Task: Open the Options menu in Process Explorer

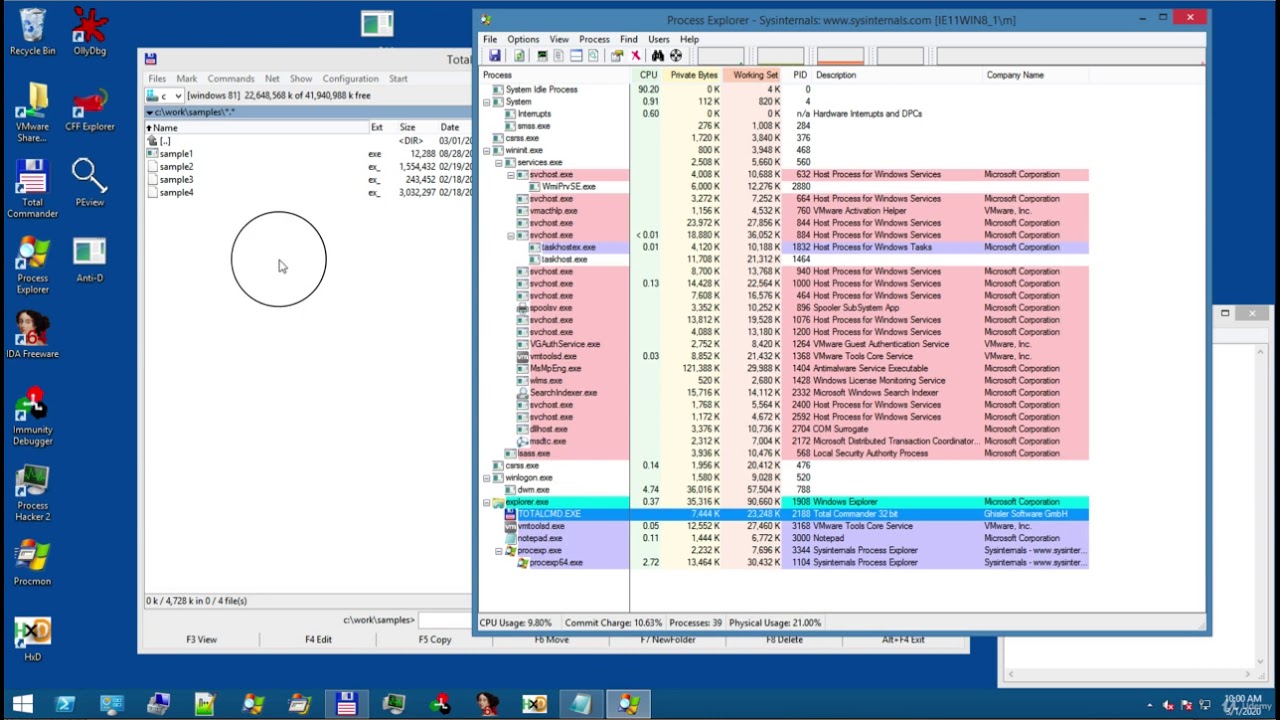Action: tap(523, 39)
